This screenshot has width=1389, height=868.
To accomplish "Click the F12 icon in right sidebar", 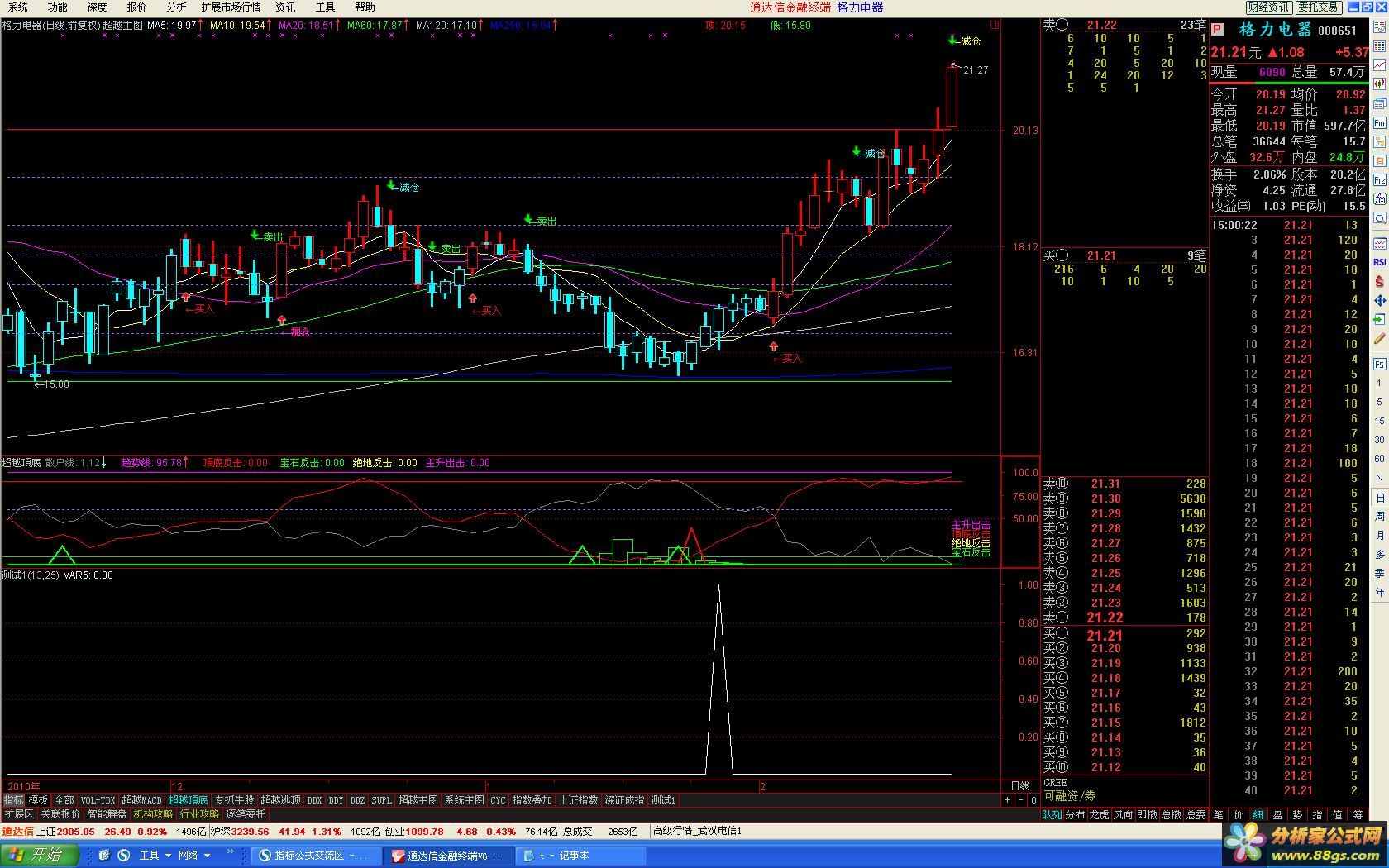I will click(1380, 179).
